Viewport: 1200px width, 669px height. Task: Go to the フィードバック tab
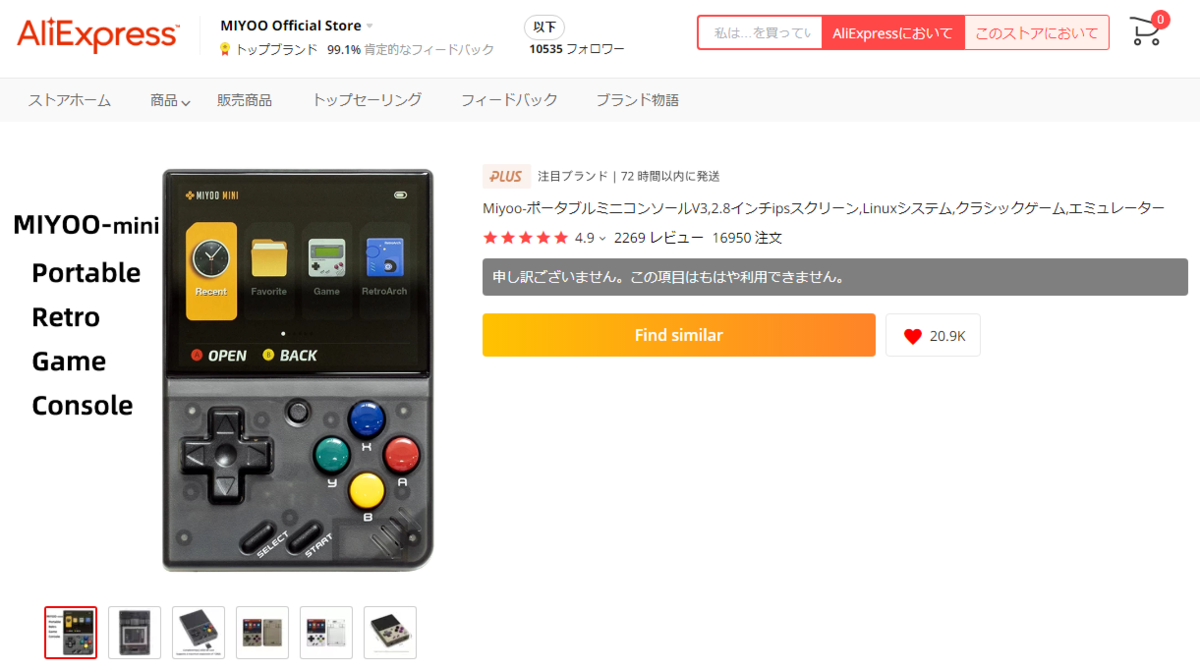(x=509, y=100)
